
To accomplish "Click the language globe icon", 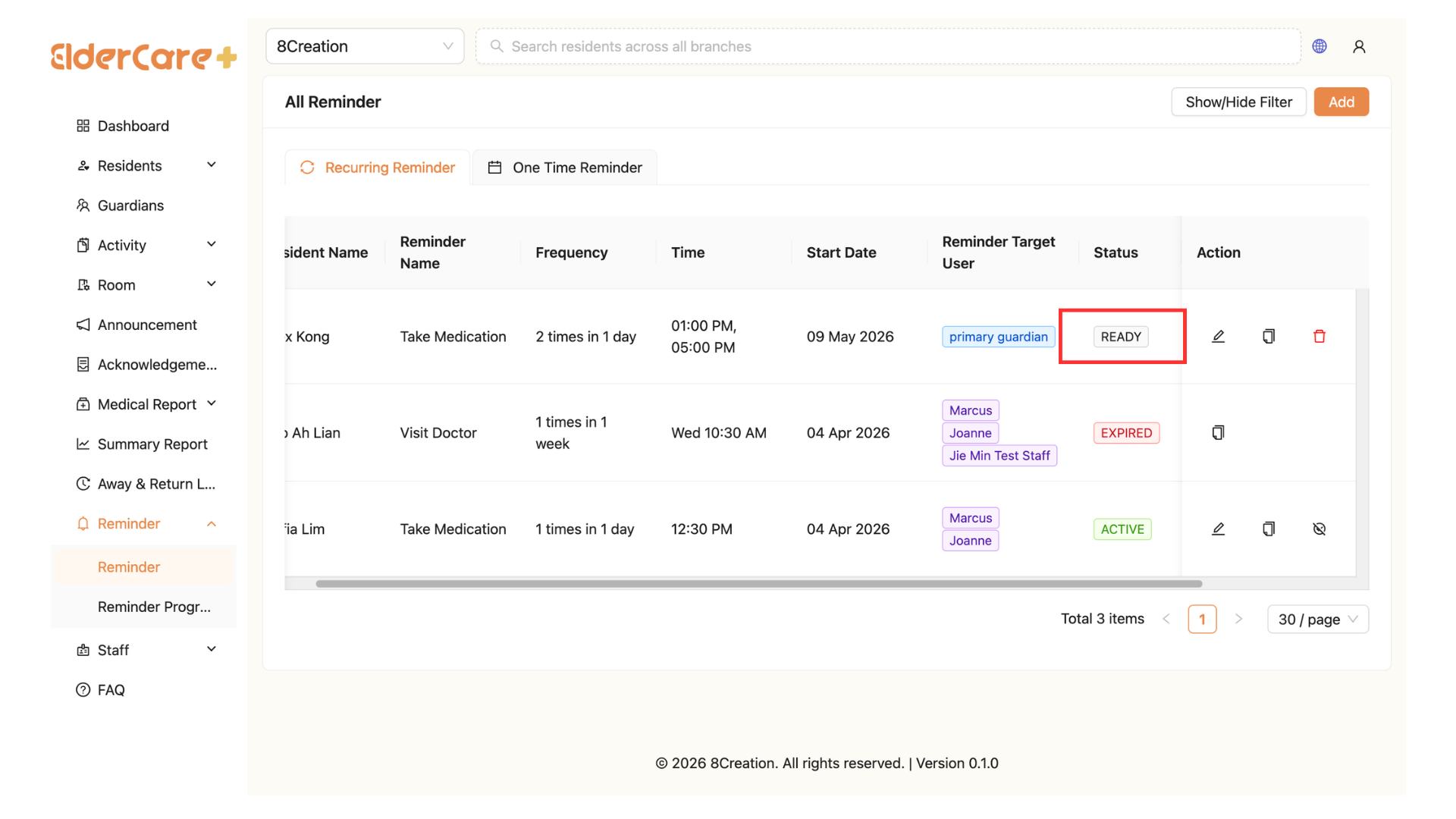I will point(1319,46).
